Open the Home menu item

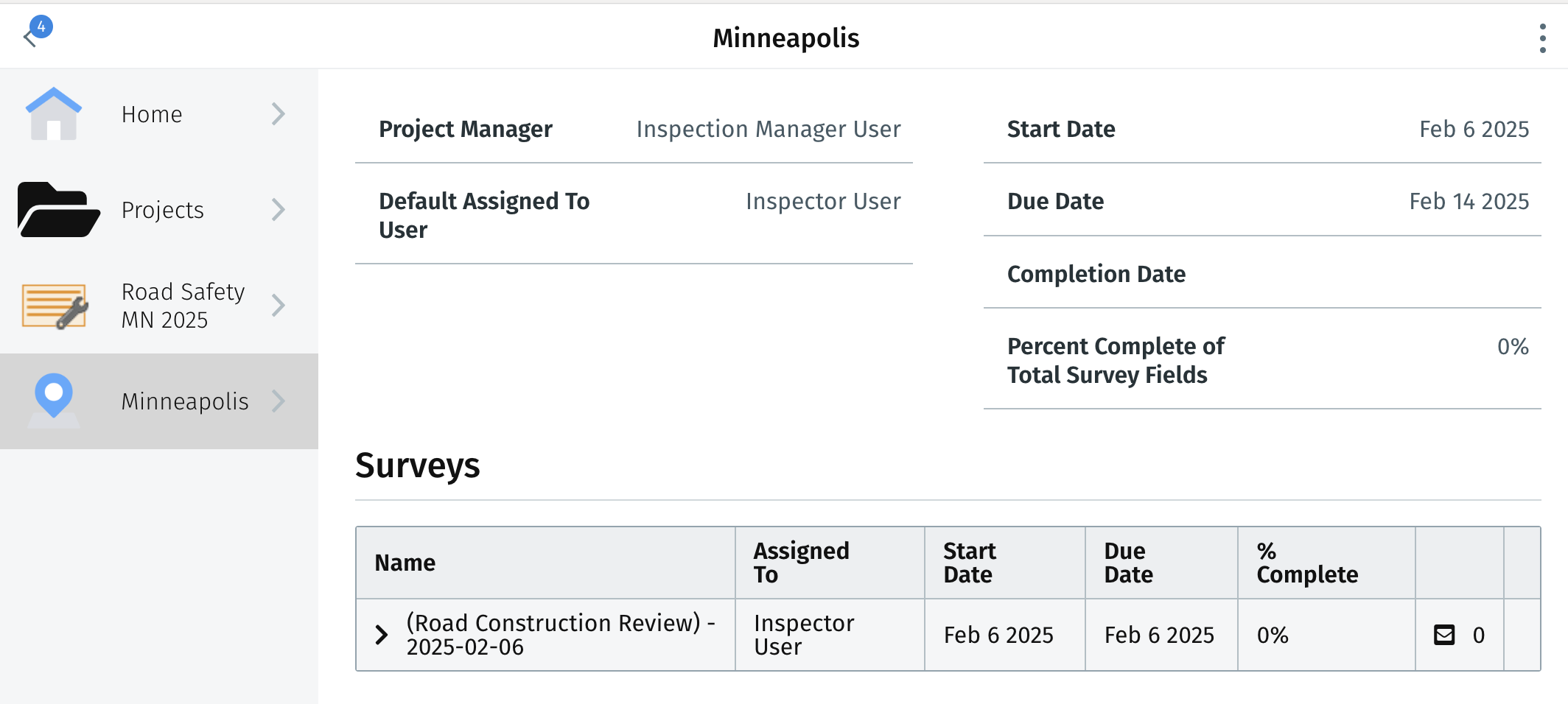(159, 114)
